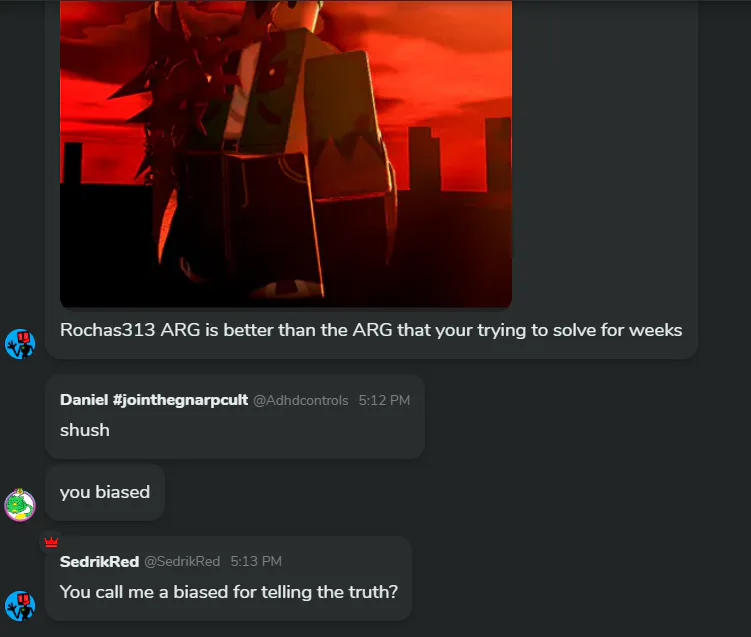
Task: Click the 5:12 PM timestamp
Action: [384, 400]
